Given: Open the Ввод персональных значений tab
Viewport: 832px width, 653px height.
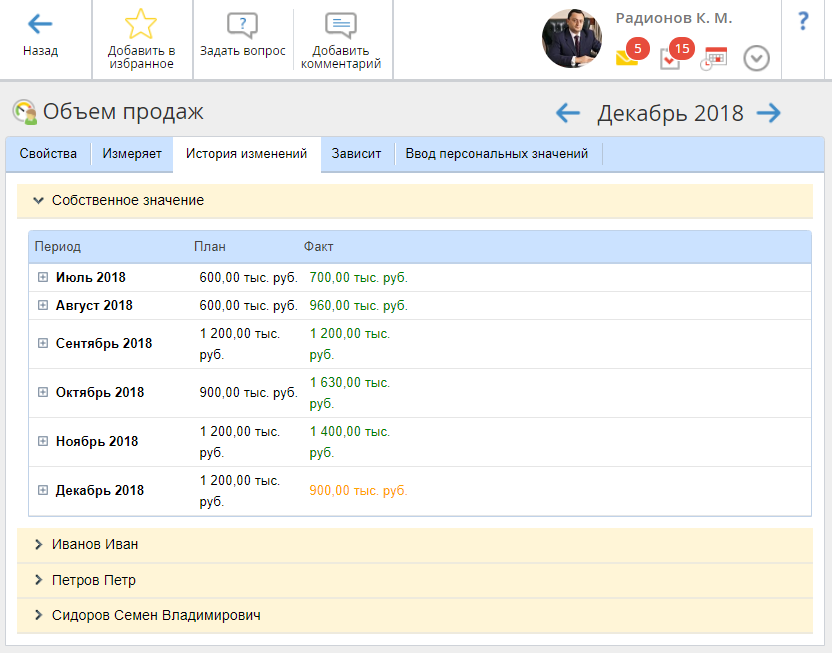Looking at the screenshot, I should tap(497, 154).
